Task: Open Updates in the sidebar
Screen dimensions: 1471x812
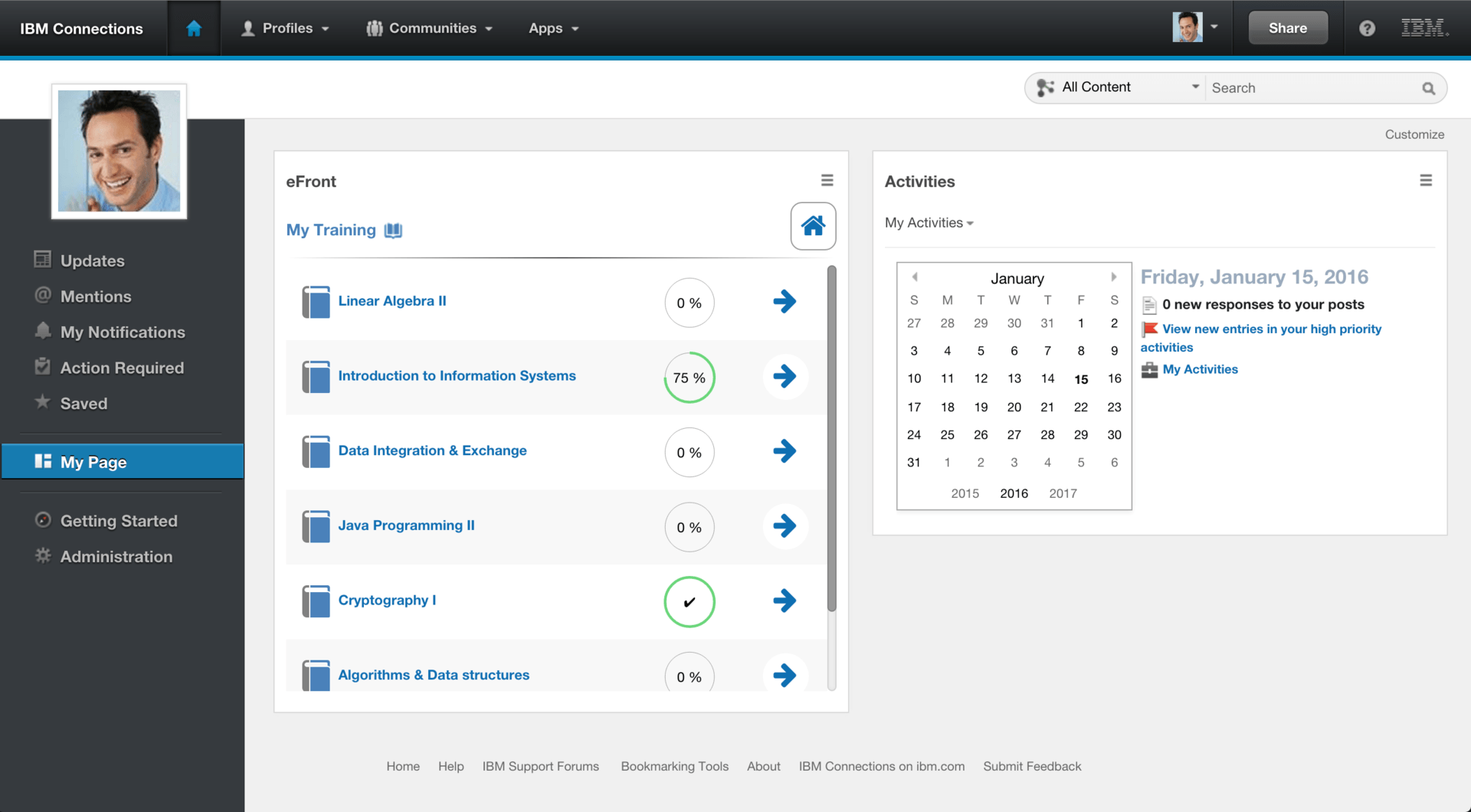Action: pyautogui.click(x=92, y=260)
